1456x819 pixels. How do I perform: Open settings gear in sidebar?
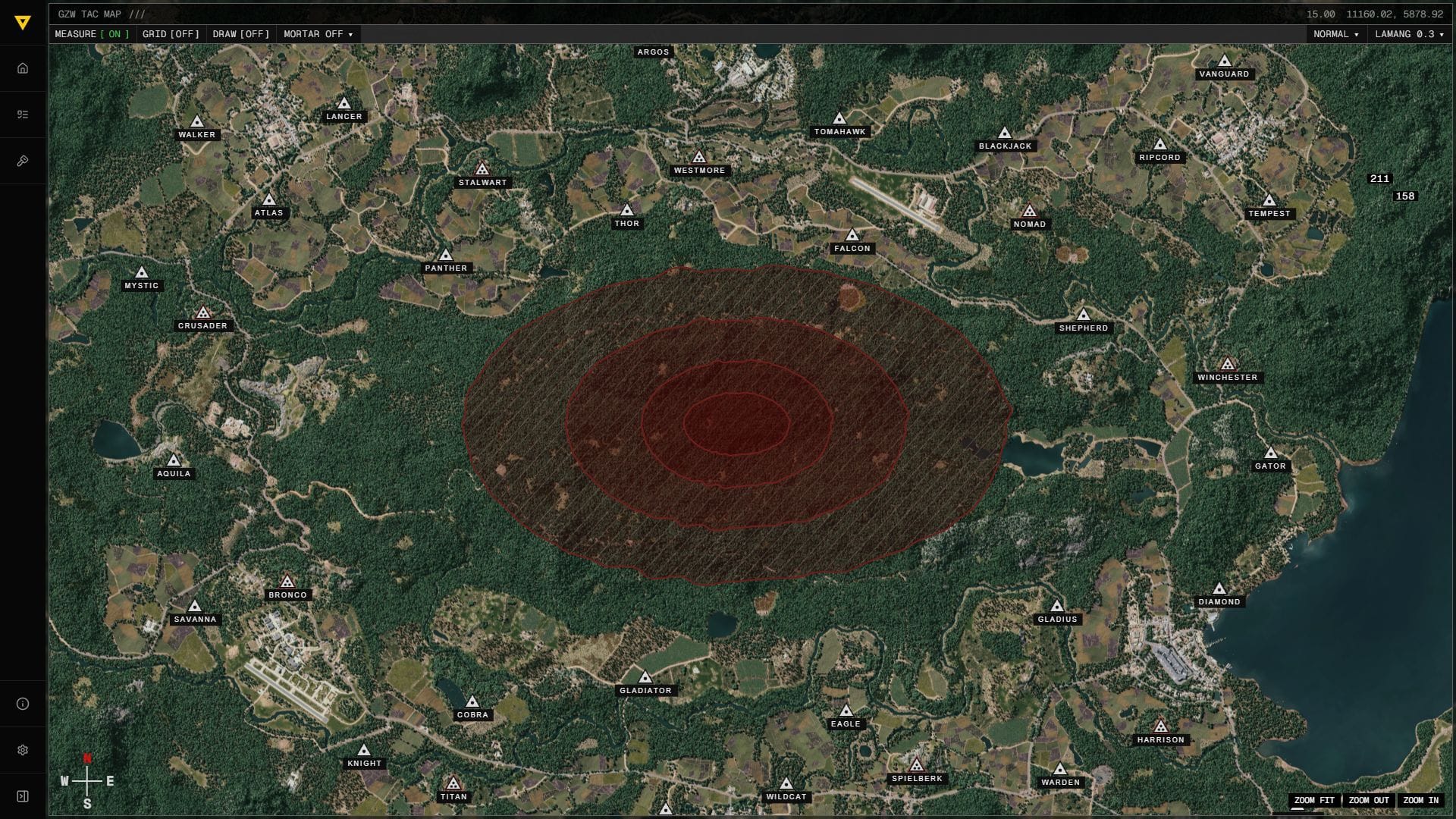[23, 750]
